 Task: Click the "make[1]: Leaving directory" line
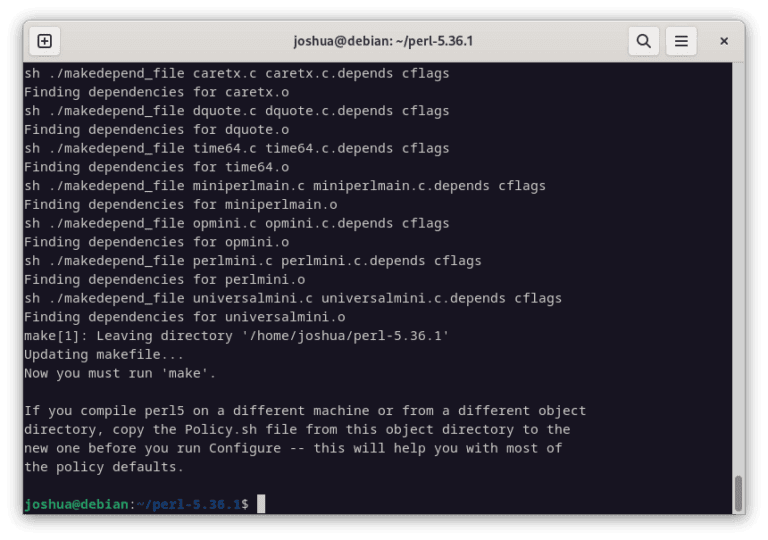(x=237, y=336)
